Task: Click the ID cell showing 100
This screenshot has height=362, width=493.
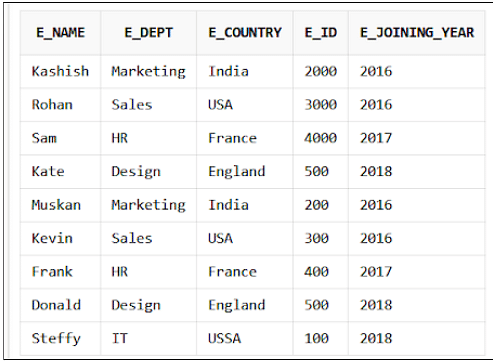Action: click(321, 339)
